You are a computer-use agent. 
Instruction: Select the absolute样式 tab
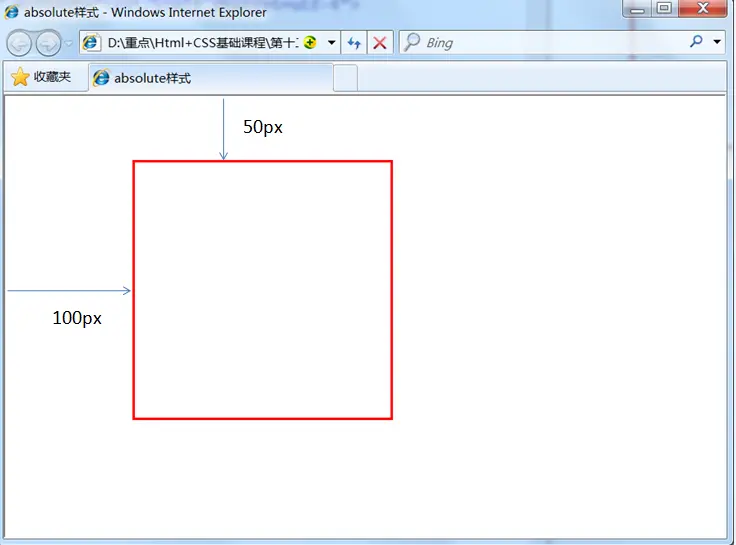[211, 78]
